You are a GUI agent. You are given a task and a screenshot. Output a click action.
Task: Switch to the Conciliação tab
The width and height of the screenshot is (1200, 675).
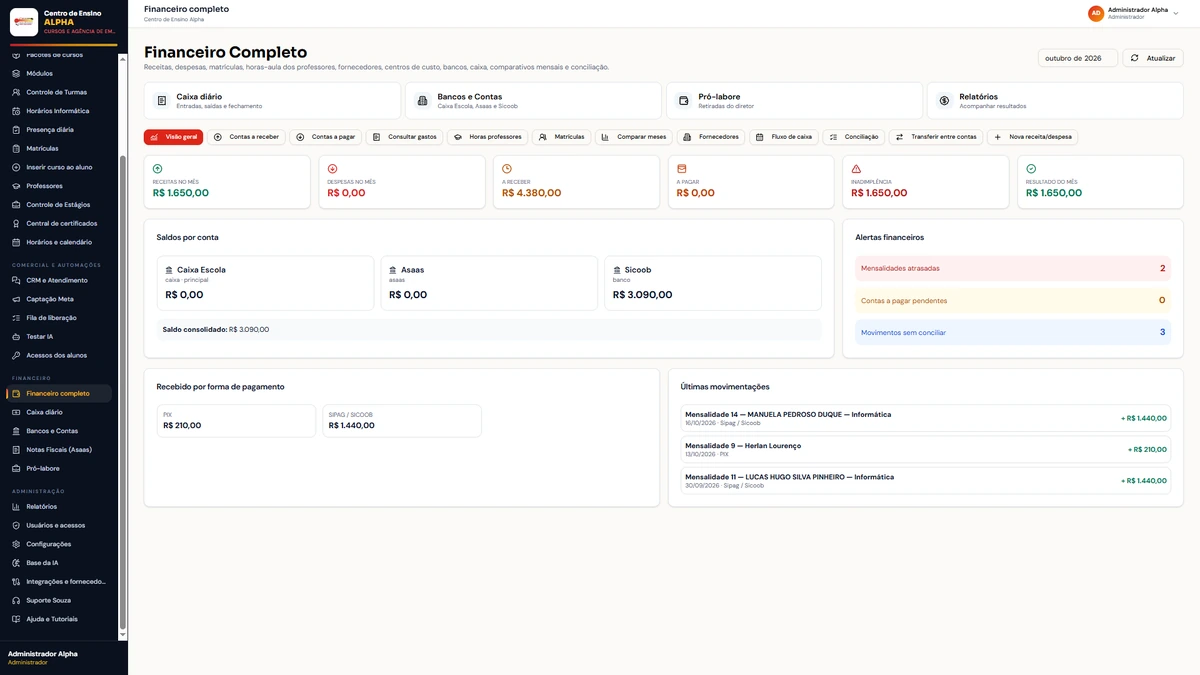[x=854, y=137]
